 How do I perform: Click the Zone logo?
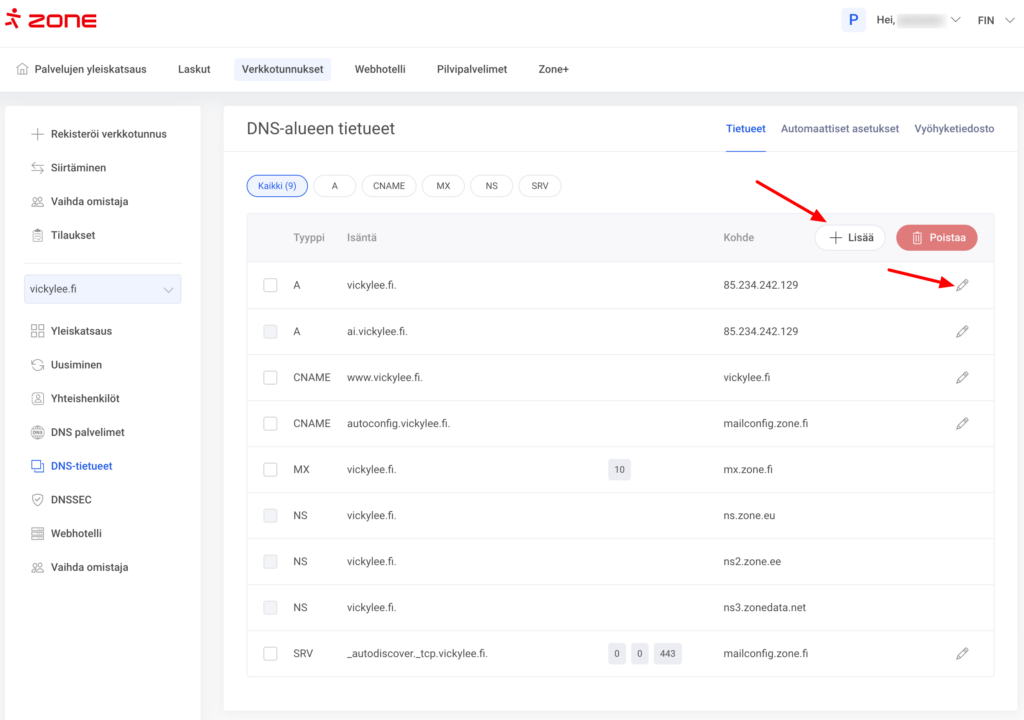(51, 20)
